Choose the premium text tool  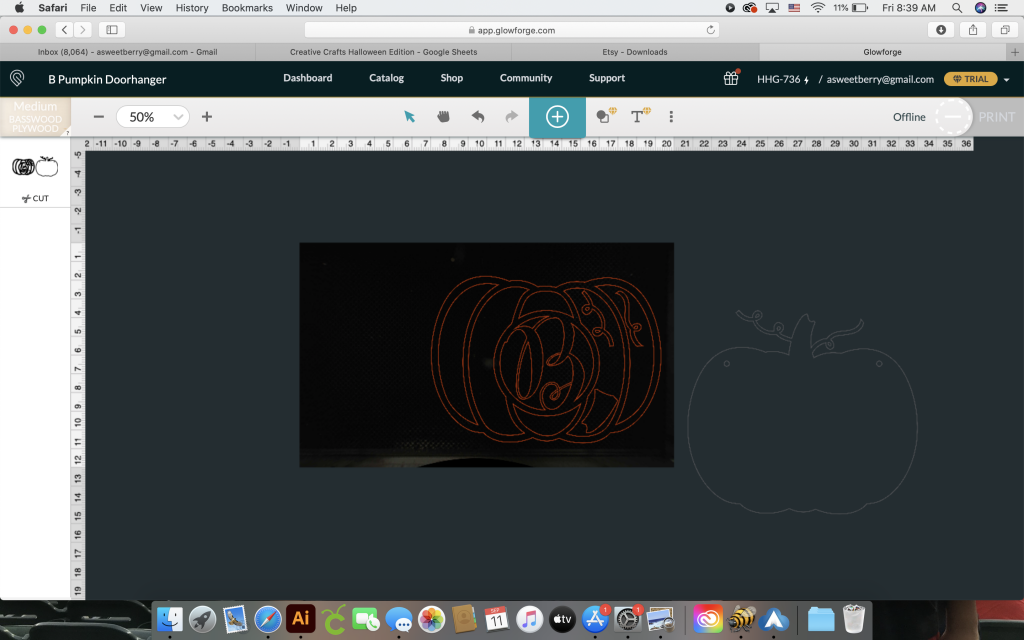pos(639,116)
